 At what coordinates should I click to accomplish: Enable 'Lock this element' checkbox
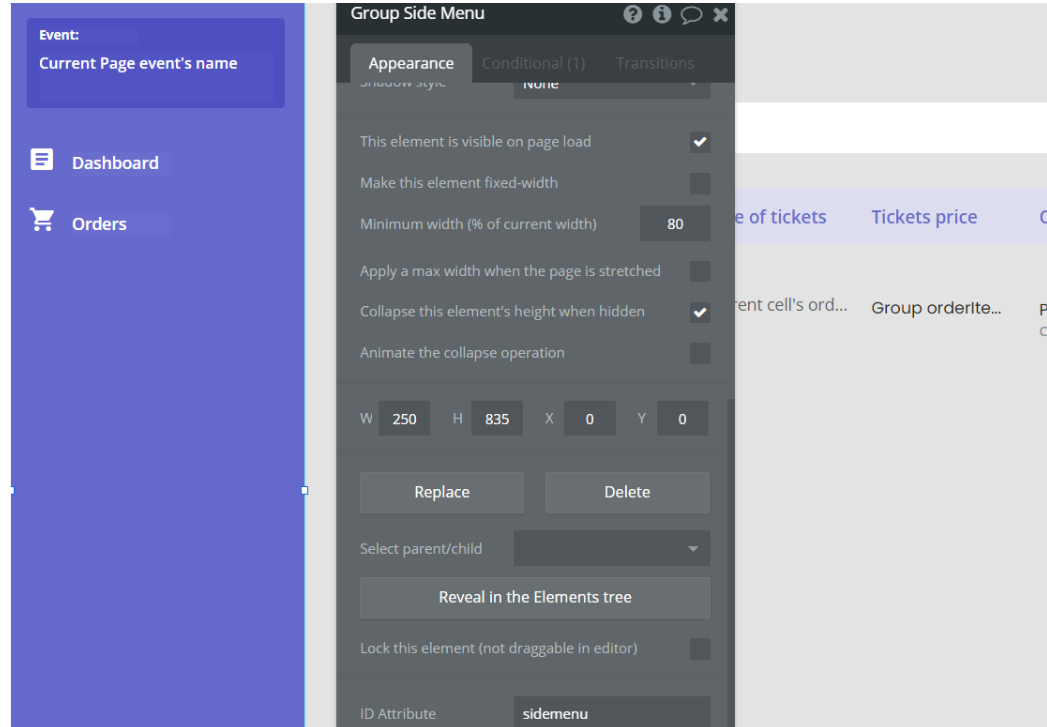[700, 648]
